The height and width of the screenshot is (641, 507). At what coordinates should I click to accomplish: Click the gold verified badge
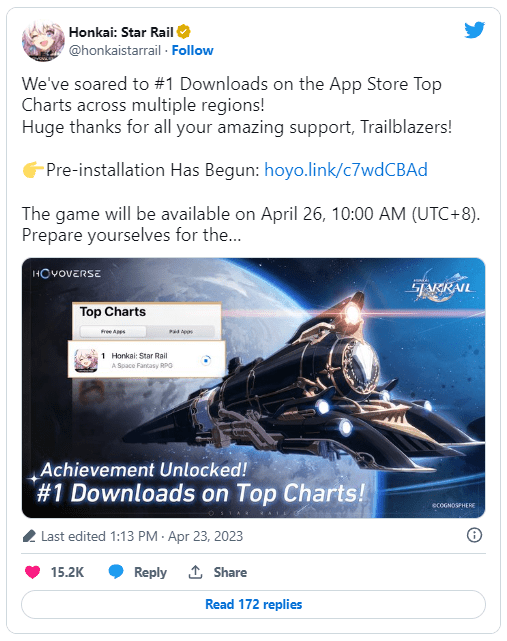184,31
